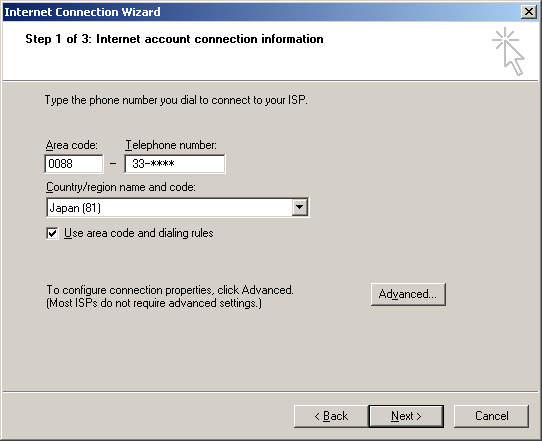Click the wizard cursor icon in header

(x=508, y=51)
